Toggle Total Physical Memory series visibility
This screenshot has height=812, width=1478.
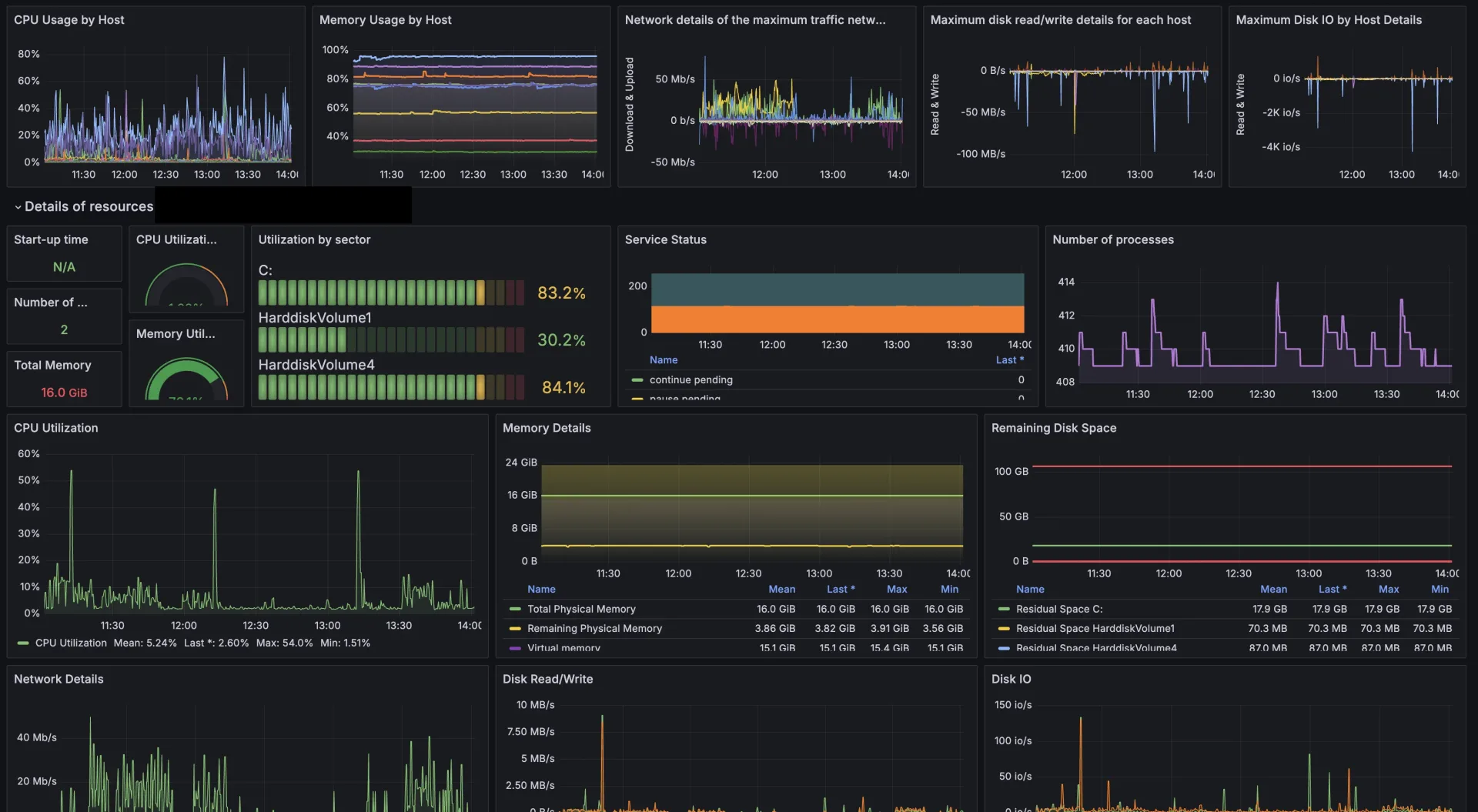[x=581, y=609]
